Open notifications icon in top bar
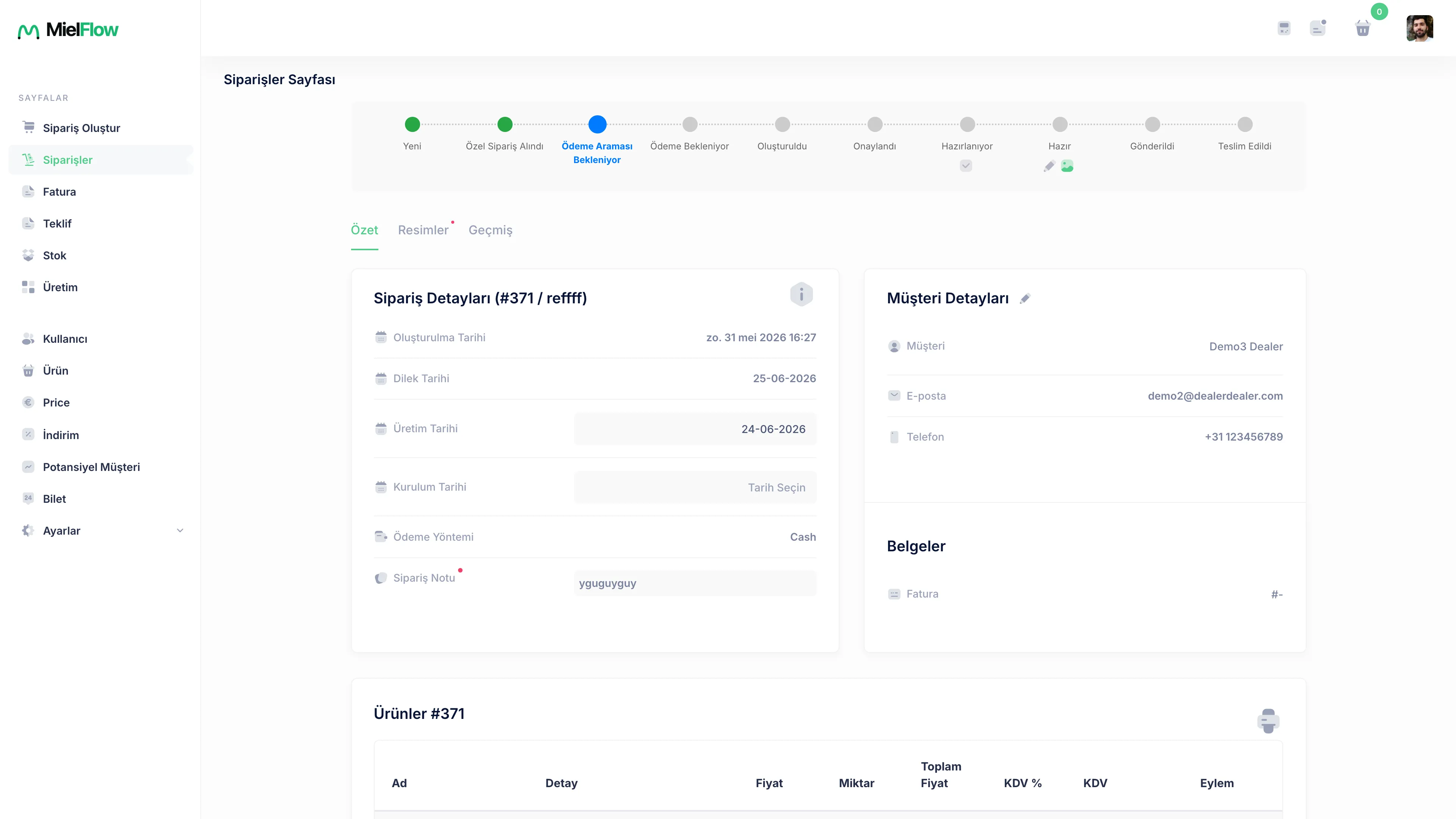Screen dimensions: 1456x819 click(1318, 28)
